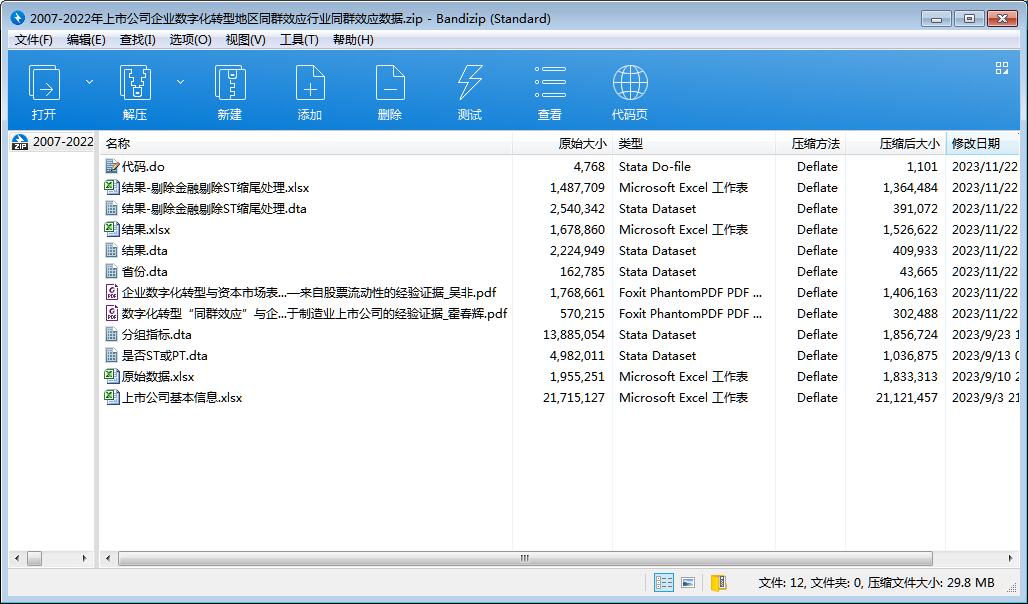
Task: Expand the dropdown arrow next to 解压
Action: (180, 82)
